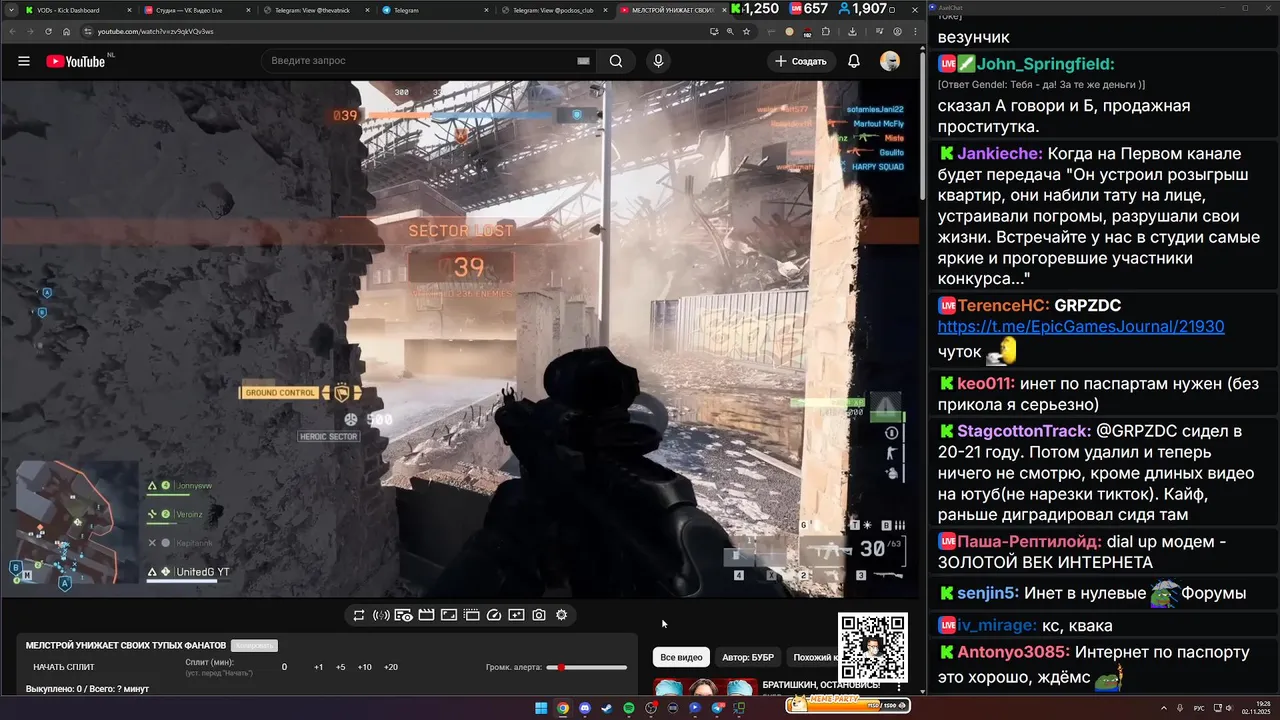Click the YouTube logo

click(75, 61)
